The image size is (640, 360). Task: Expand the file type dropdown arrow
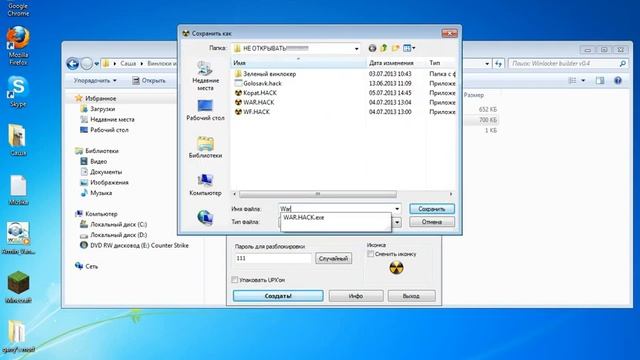[x=397, y=222]
